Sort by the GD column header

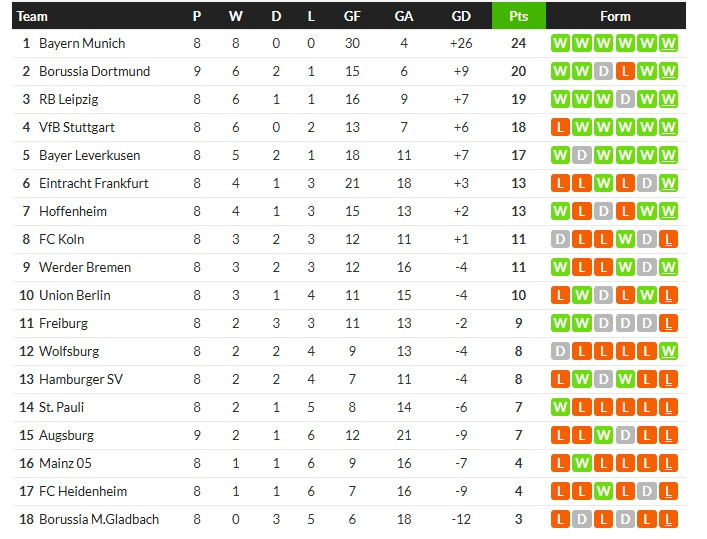[461, 16]
